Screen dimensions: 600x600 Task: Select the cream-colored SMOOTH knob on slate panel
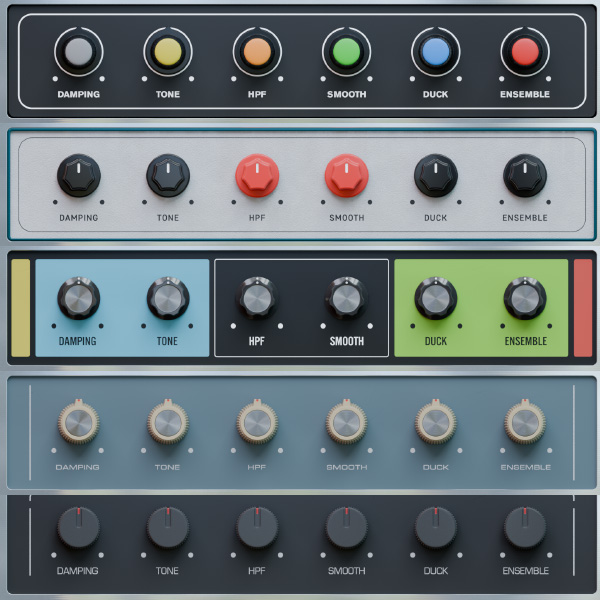tap(346, 424)
